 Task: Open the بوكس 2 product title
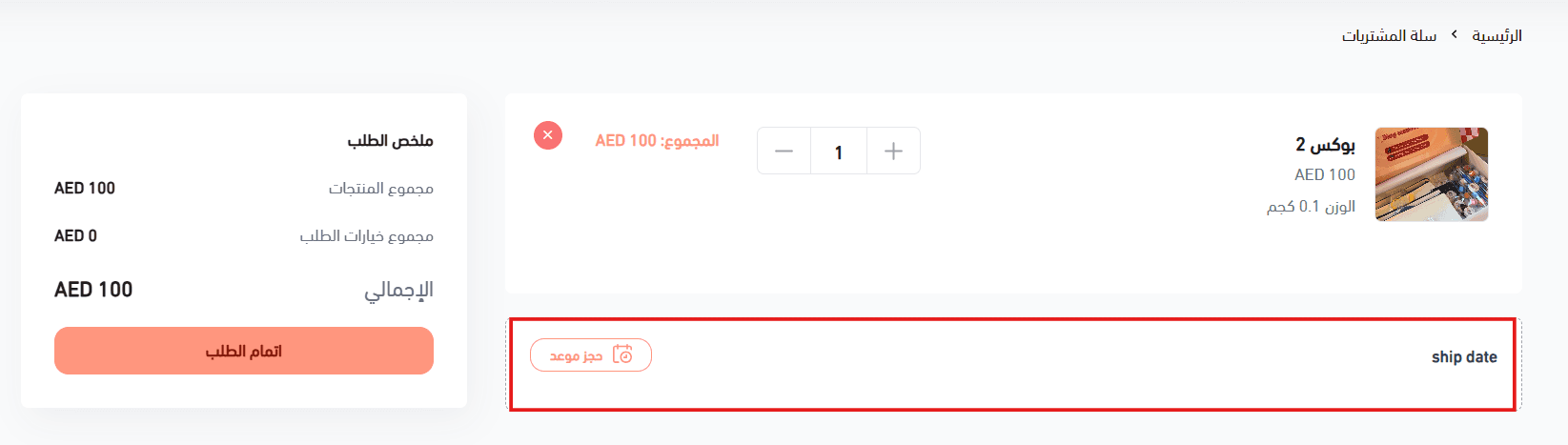click(x=1325, y=144)
